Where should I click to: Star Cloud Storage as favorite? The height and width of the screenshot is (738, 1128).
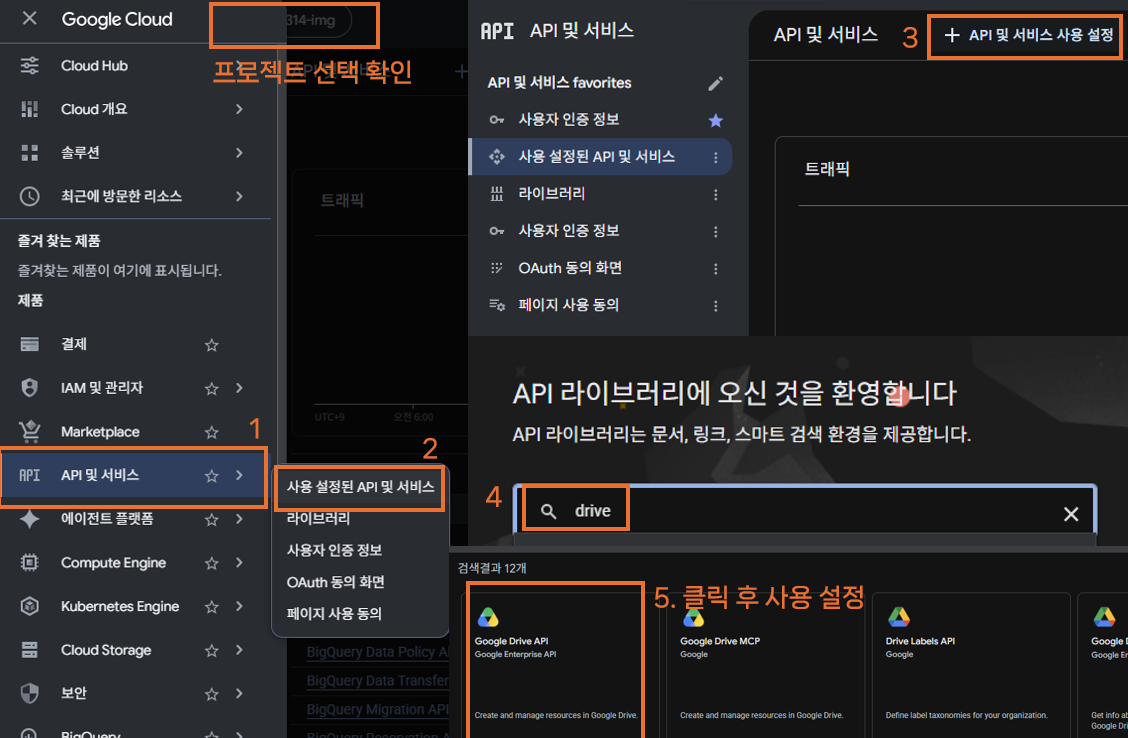pos(212,651)
